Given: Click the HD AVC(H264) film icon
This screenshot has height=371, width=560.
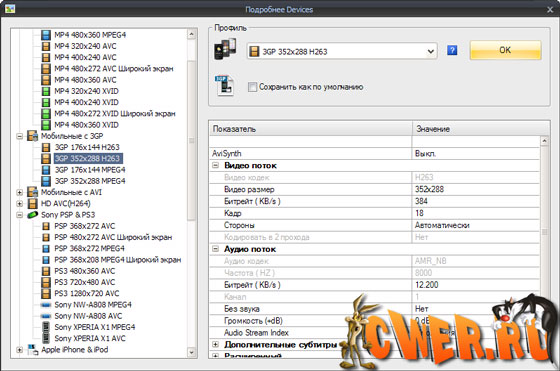Looking at the screenshot, I should [x=32, y=204].
